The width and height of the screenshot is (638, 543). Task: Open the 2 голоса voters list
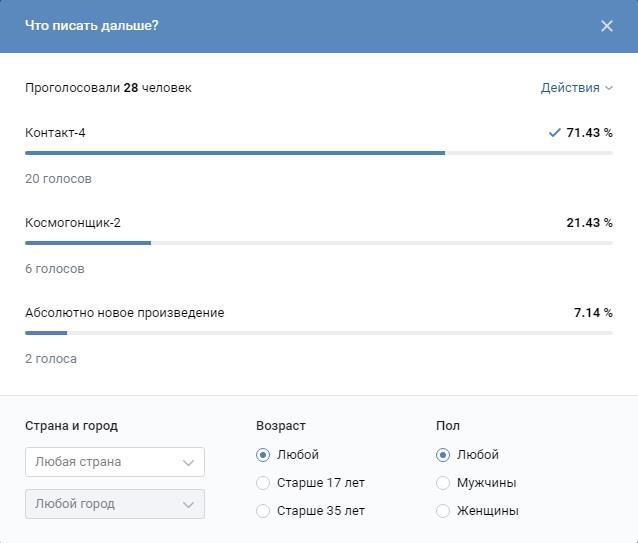pos(51,359)
